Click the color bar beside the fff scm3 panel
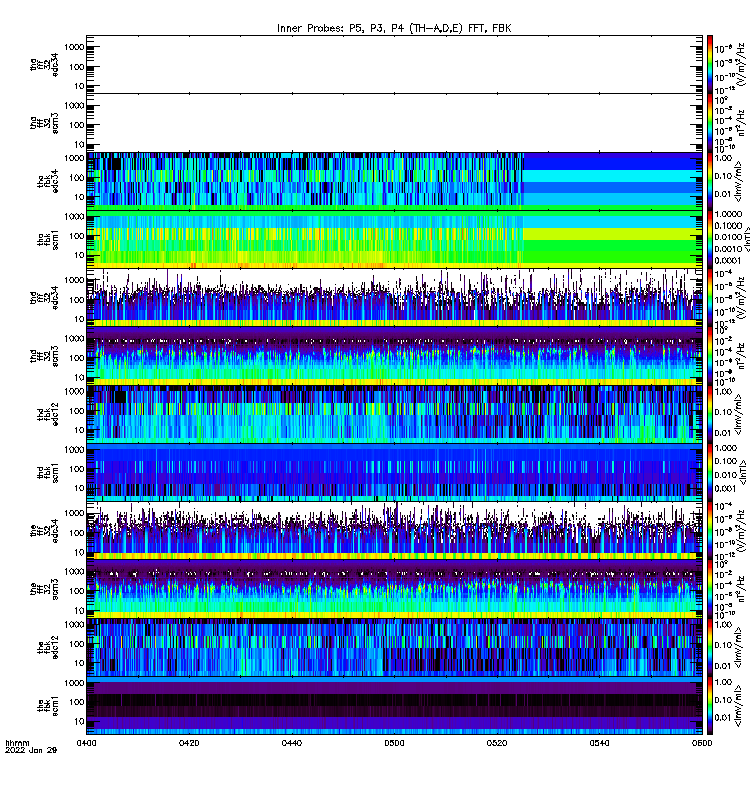The image size is (750, 800). [x=710, y=589]
